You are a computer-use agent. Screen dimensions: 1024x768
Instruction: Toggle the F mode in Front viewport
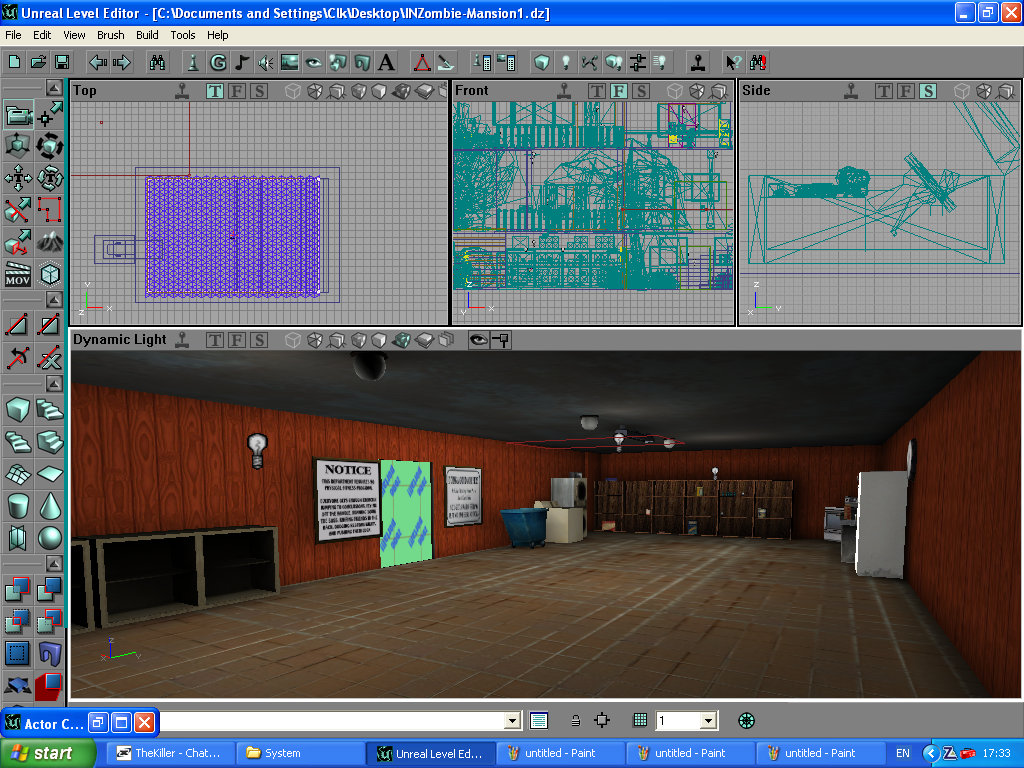click(x=618, y=91)
